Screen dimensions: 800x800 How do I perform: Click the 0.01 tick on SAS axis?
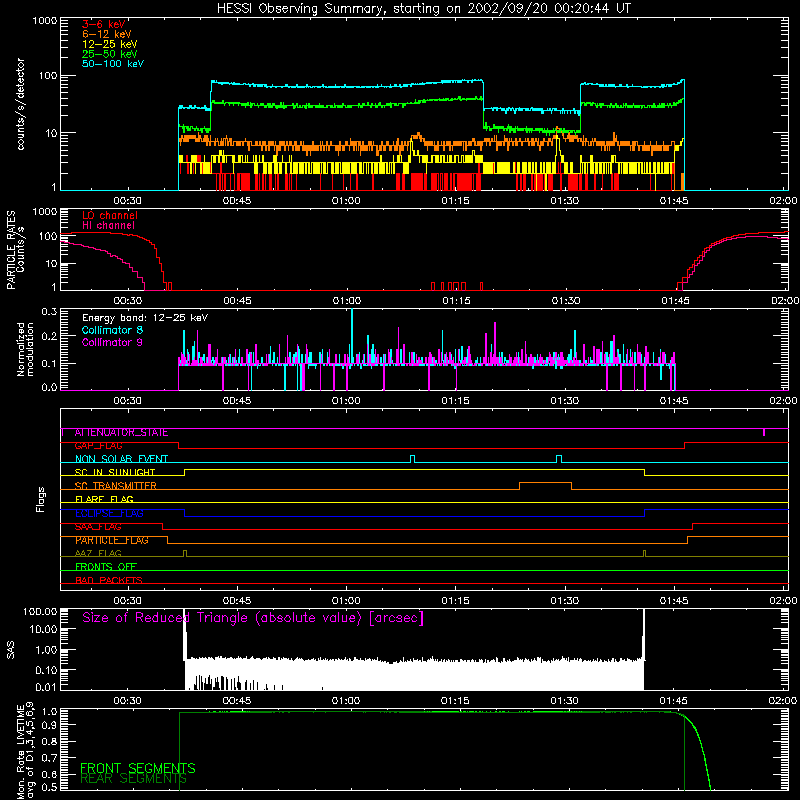46,687
